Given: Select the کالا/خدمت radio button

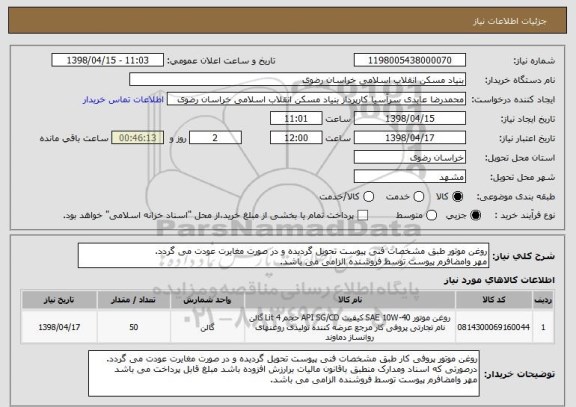Looking at the screenshot, I should pyautogui.click(x=368, y=197).
